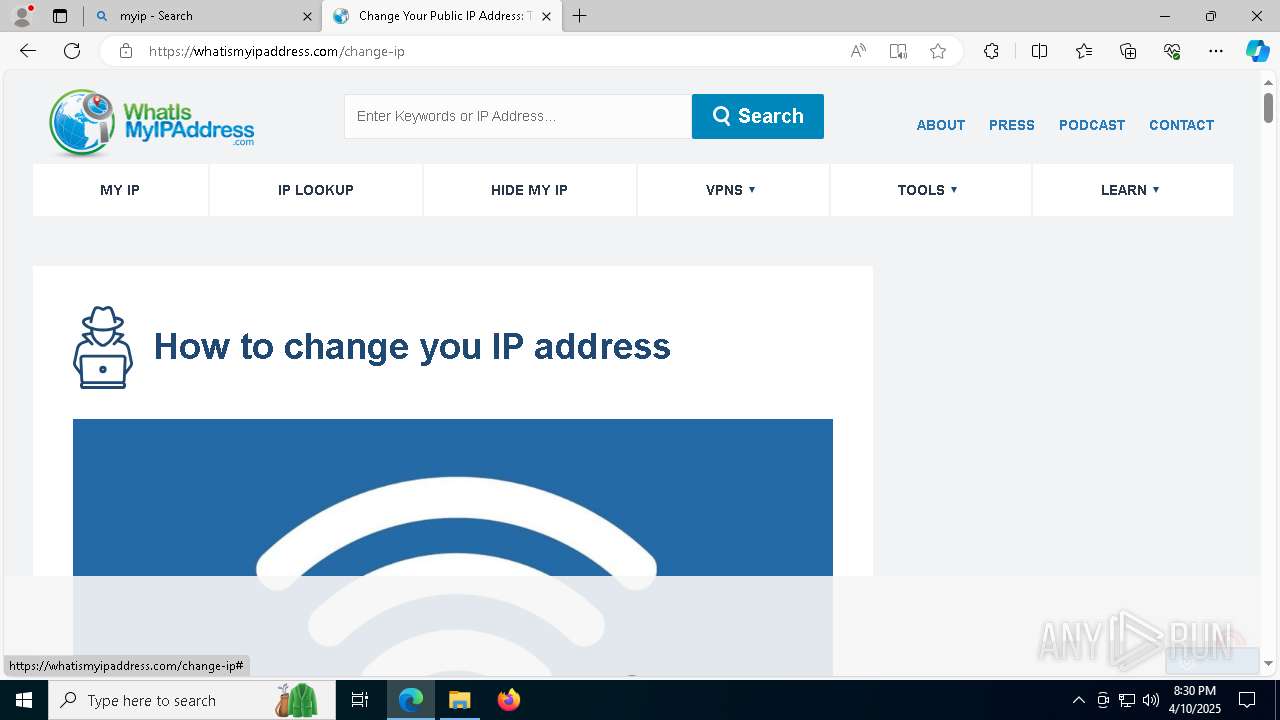1280x720 pixels.
Task: Open the Favorites list icon
Action: pyautogui.click(x=1084, y=51)
